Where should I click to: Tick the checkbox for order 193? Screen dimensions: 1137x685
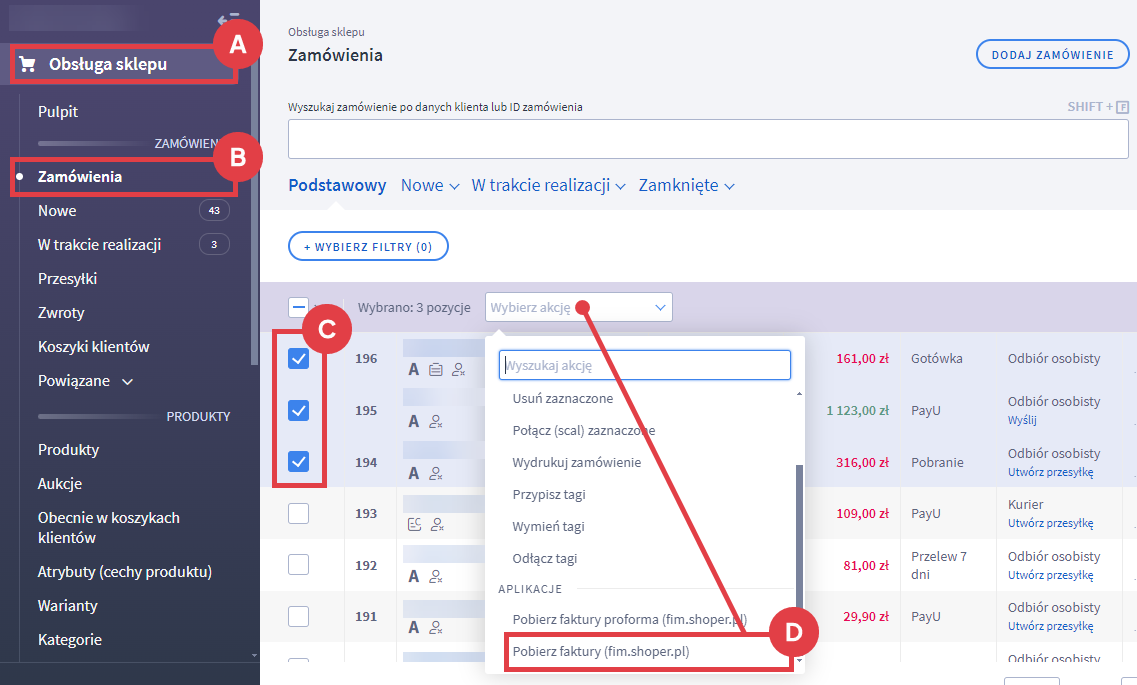298,513
